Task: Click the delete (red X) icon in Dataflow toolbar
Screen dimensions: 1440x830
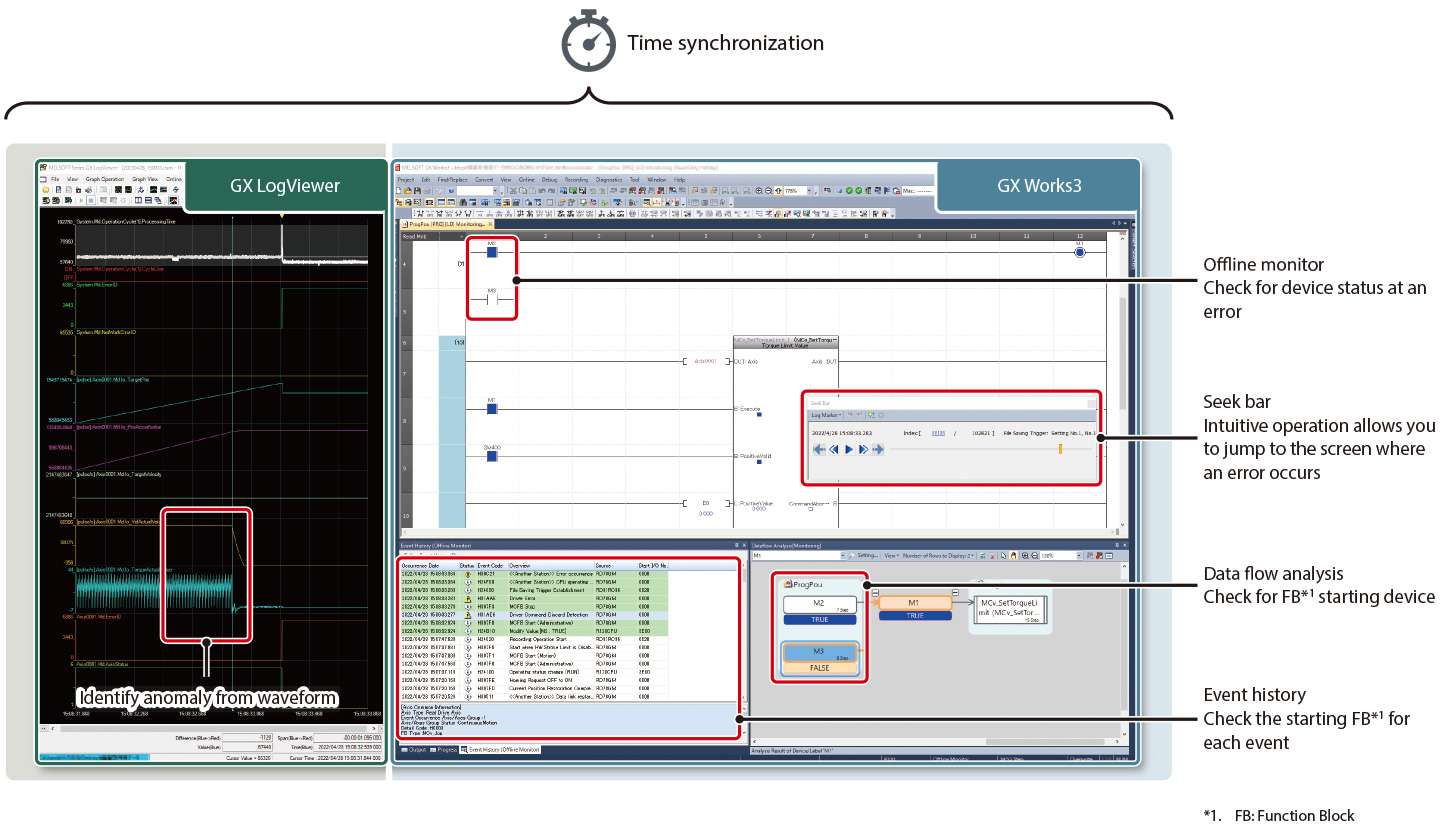Action: 993,554
